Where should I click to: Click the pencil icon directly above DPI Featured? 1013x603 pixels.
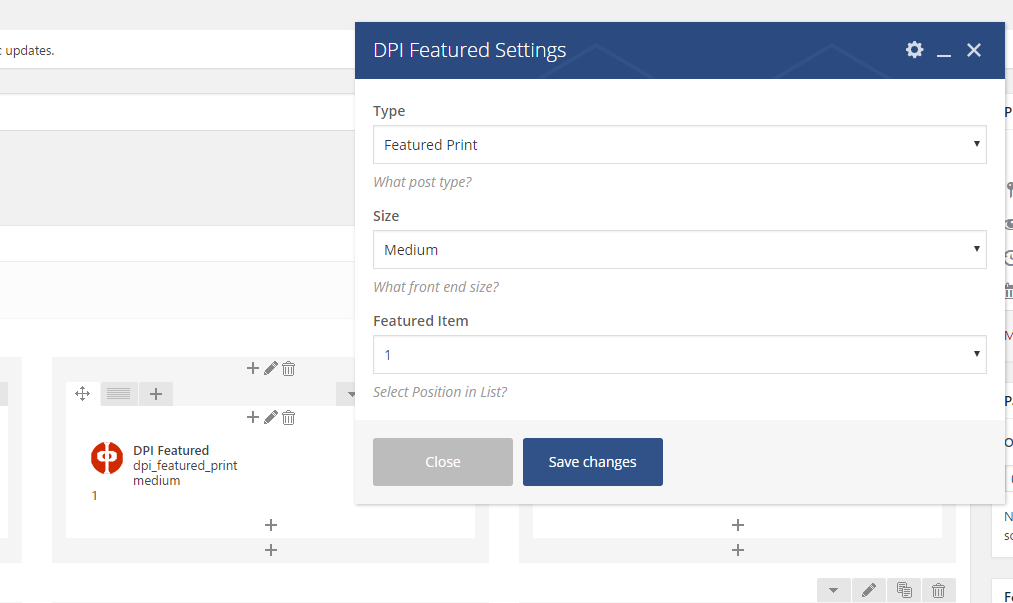[270, 417]
